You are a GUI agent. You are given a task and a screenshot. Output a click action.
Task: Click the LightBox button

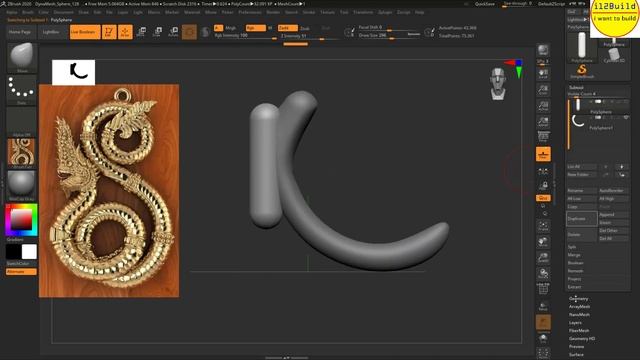click(51, 32)
